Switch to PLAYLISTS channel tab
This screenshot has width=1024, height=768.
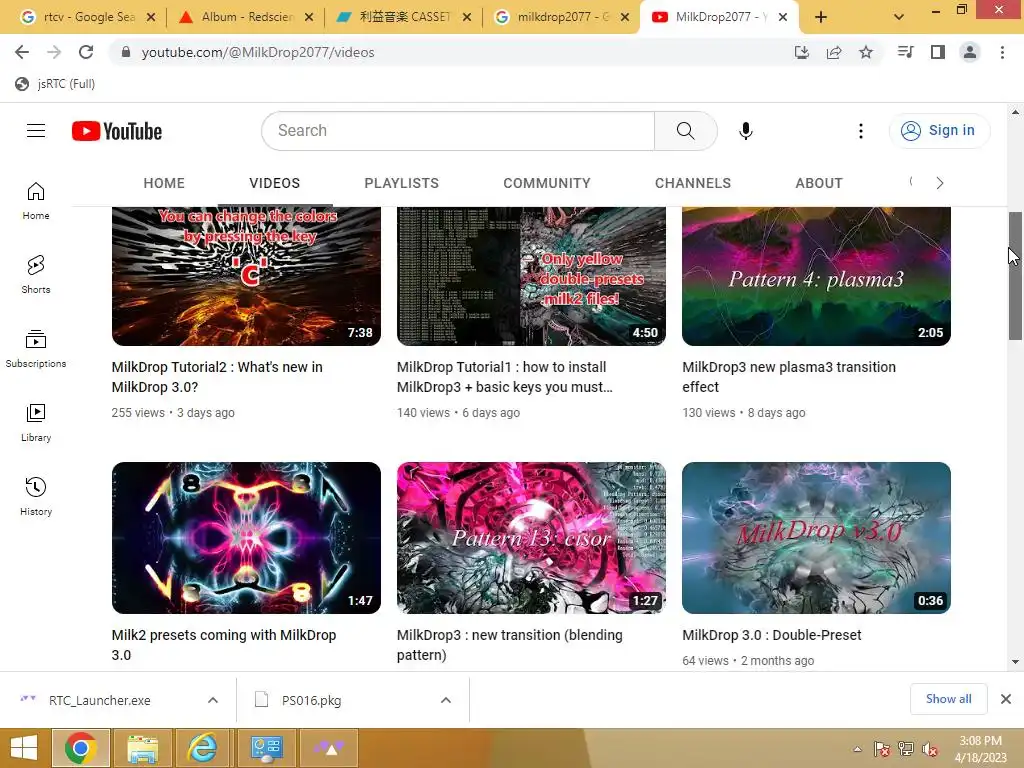pyautogui.click(x=402, y=184)
